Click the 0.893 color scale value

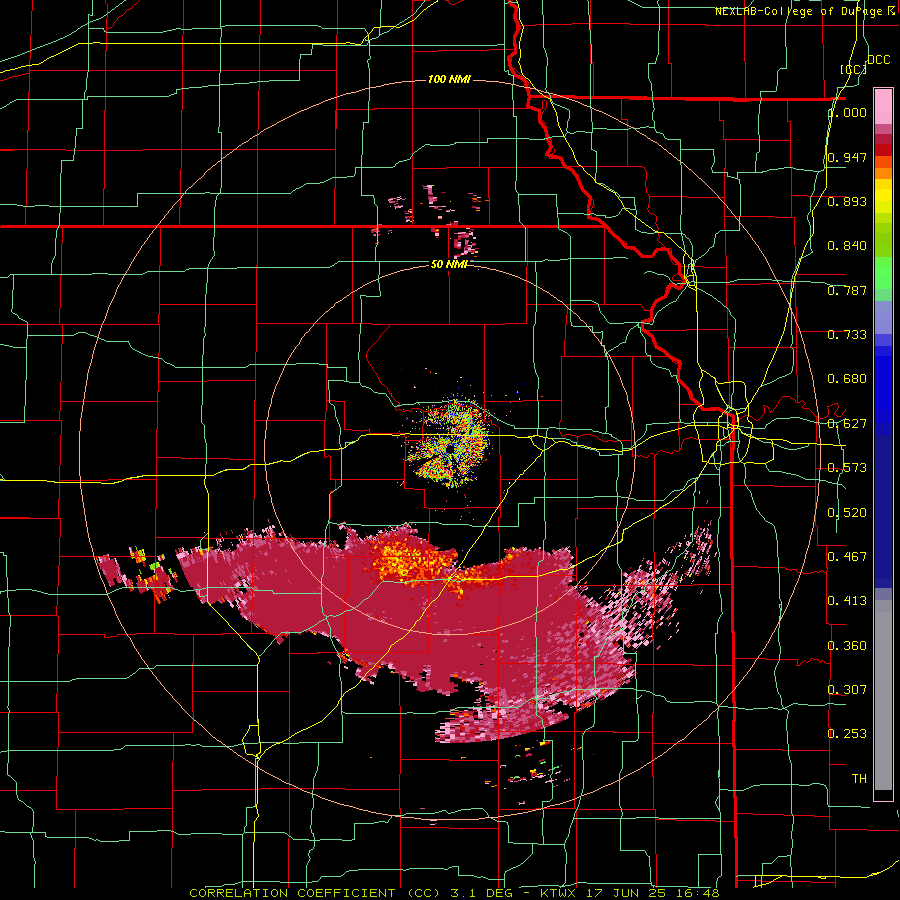(847, 201)
